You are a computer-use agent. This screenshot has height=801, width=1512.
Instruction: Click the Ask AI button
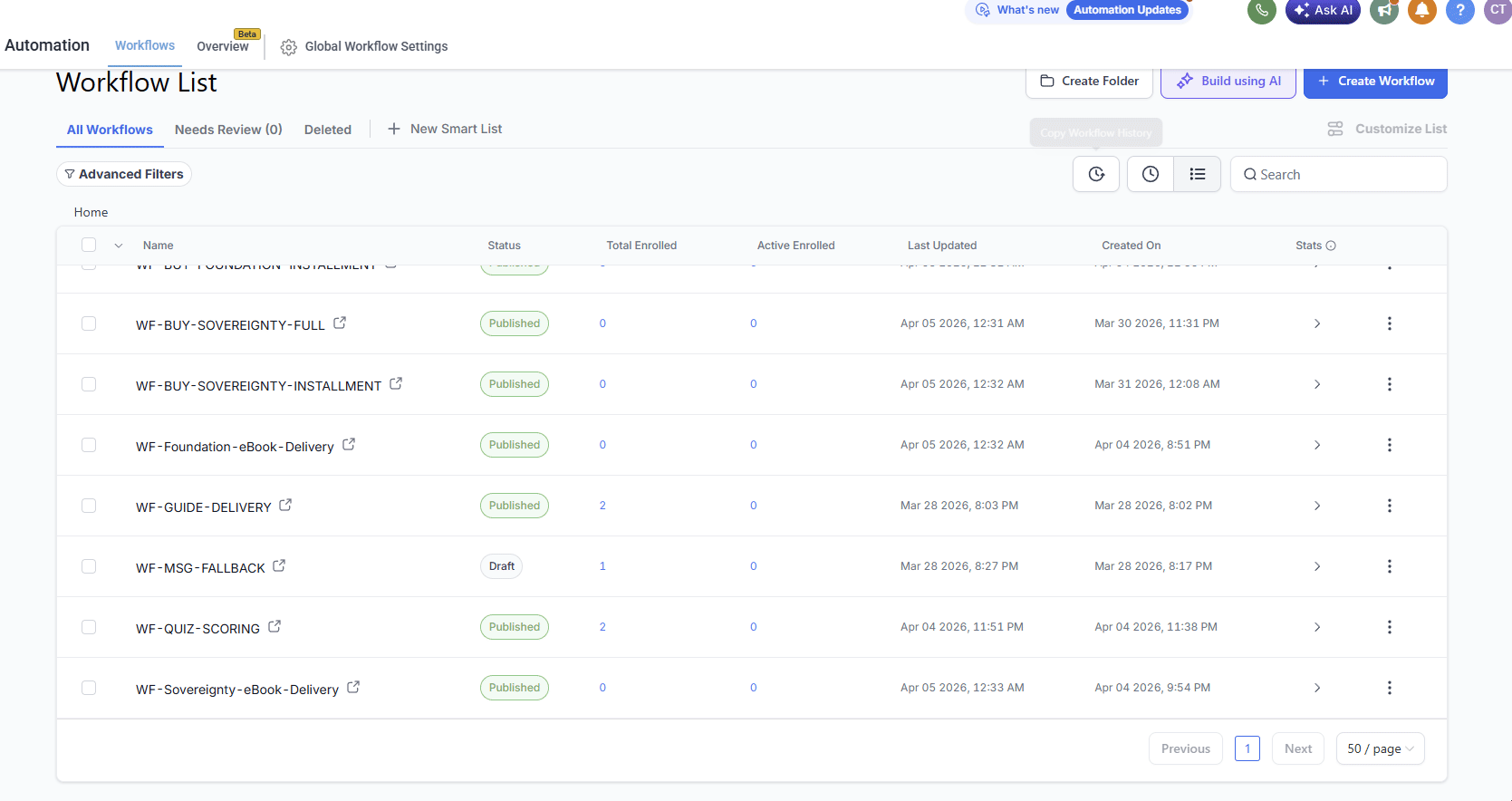[x=1323, y=11]
